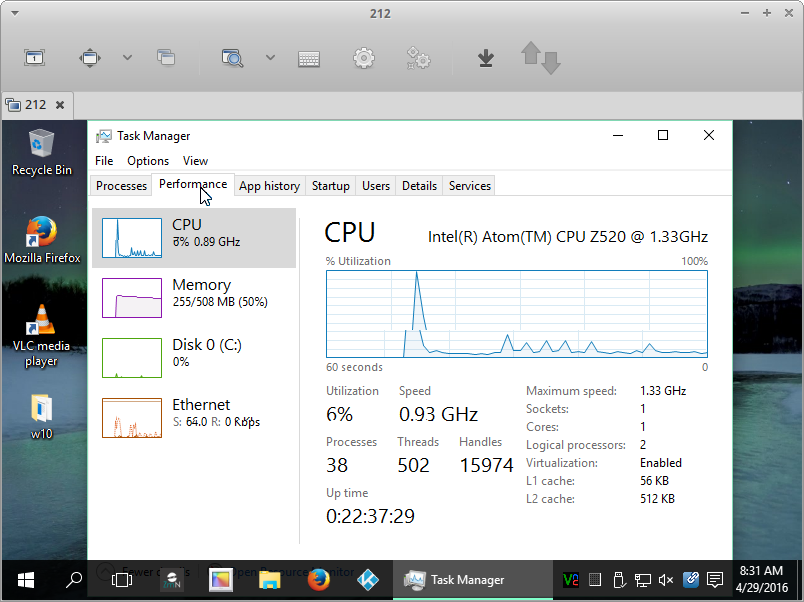Click the fit-to-window scaling icon in the viewer toolbar

pyautogui.click(x=90, y=57)
